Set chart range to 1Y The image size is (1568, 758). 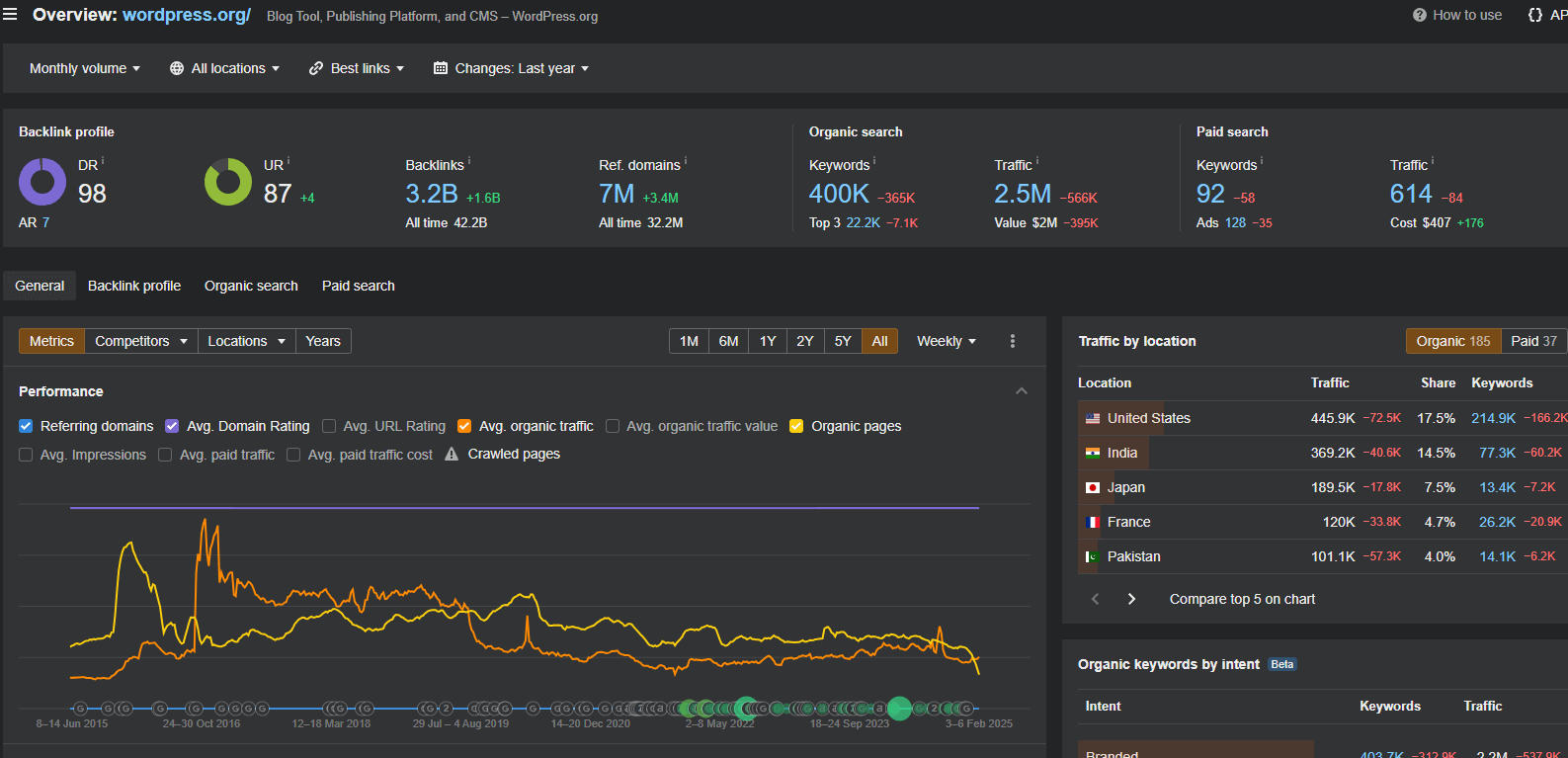pos(768,341)
